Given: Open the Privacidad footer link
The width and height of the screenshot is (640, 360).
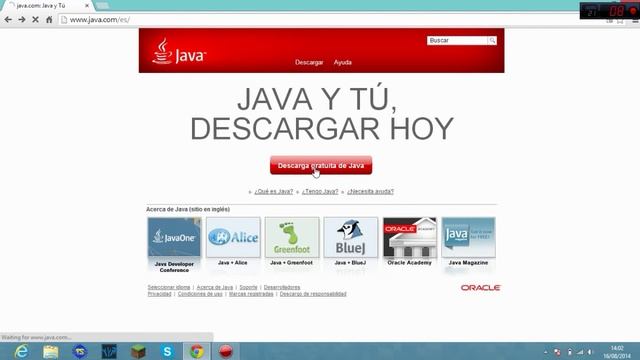Looking at the screenshot, I should [x=159, y=294].
